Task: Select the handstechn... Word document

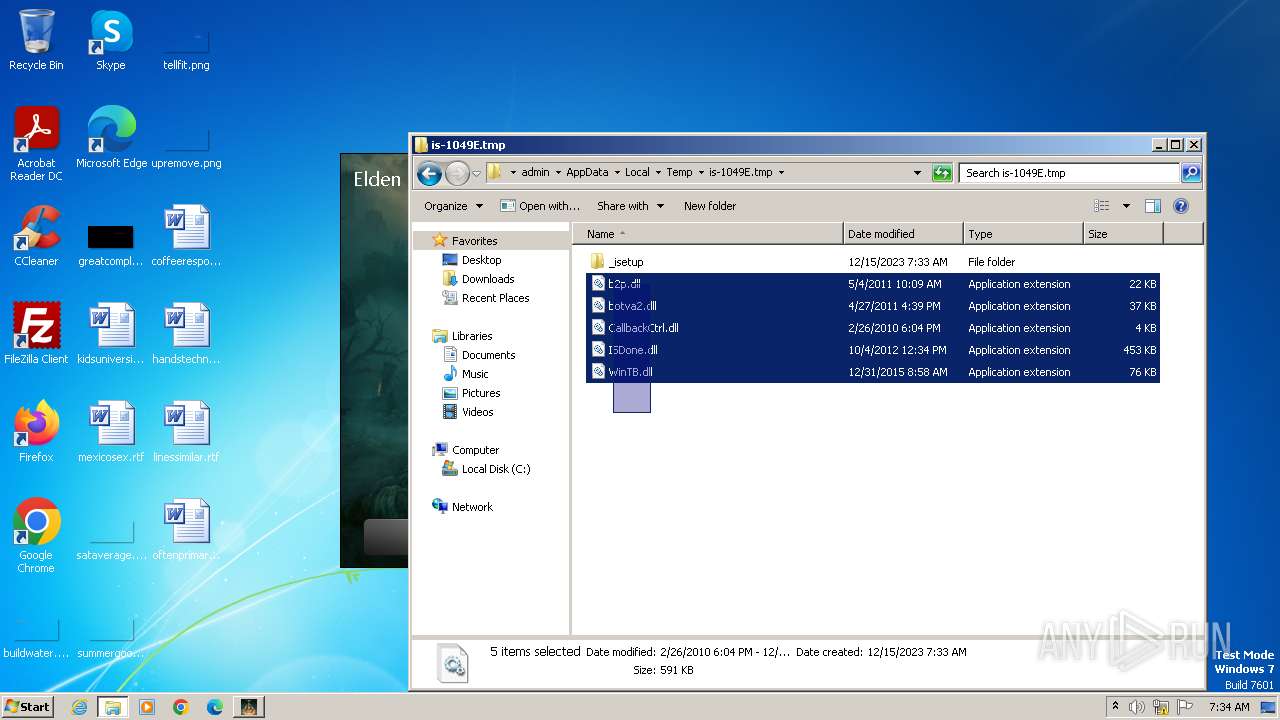Action: pos(186,334)
